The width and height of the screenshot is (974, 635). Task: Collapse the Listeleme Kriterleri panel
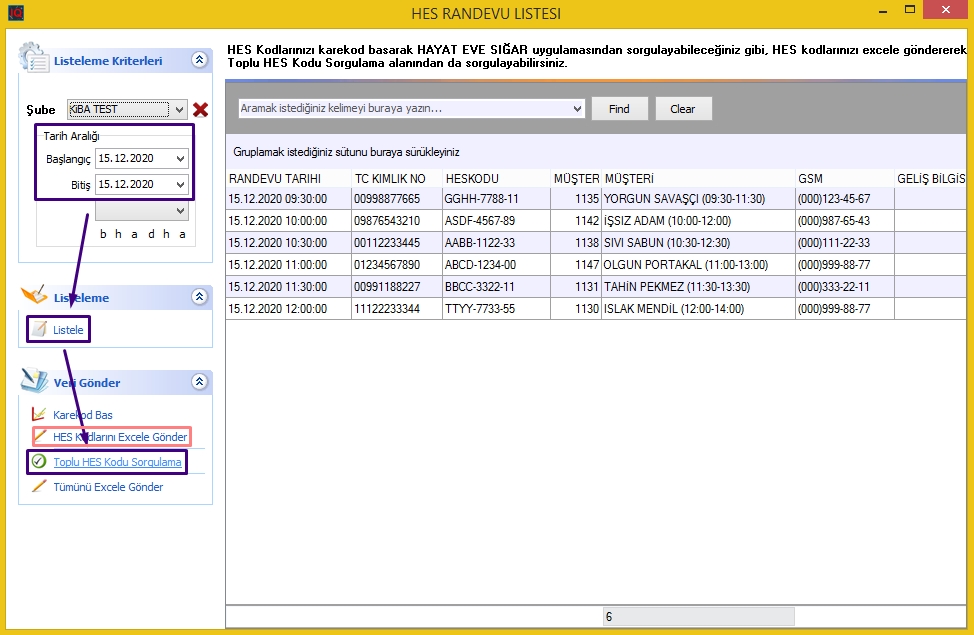coord(199,60)
